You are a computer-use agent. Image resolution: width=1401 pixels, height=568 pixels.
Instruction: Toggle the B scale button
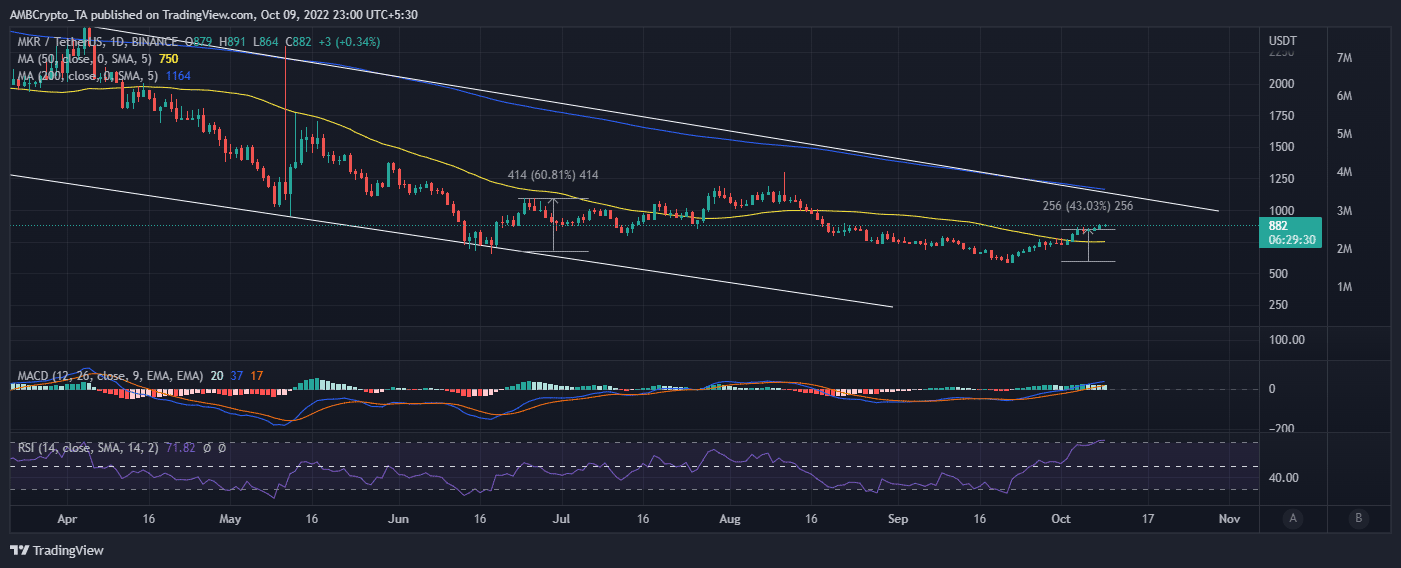(1357, 518)
